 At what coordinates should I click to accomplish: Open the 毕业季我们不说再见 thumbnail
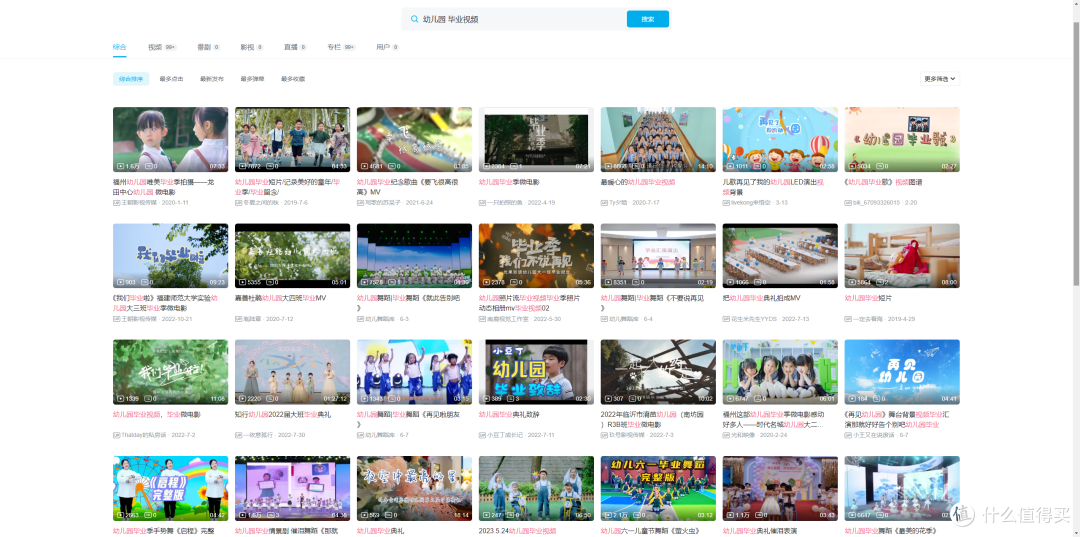click(536, 255)
